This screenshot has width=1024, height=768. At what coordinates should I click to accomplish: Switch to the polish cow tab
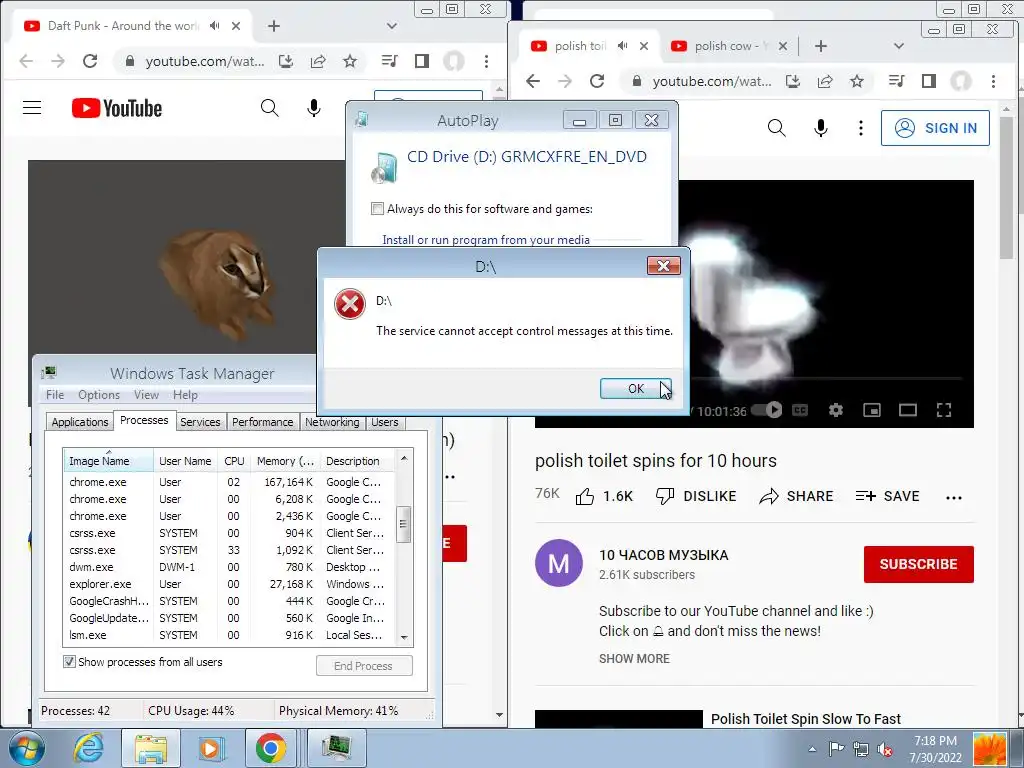[728, 46]
